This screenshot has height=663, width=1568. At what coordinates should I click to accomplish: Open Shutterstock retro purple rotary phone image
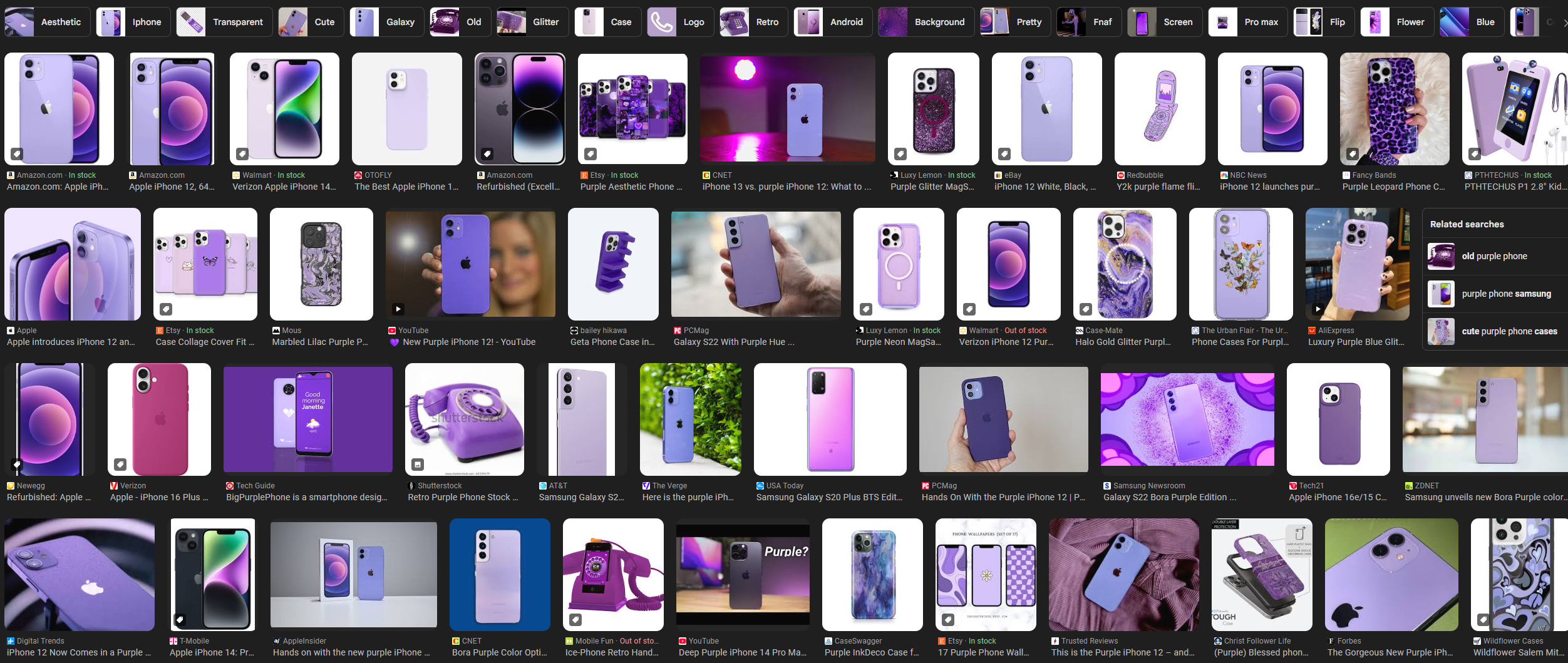[x=465, y=419]
